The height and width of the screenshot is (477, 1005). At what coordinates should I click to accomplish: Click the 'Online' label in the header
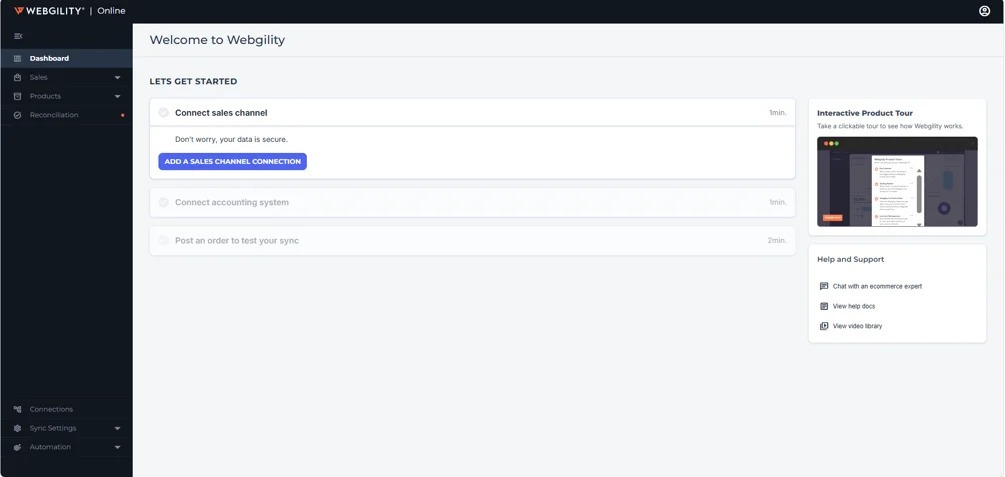click(x=112, y=11)
